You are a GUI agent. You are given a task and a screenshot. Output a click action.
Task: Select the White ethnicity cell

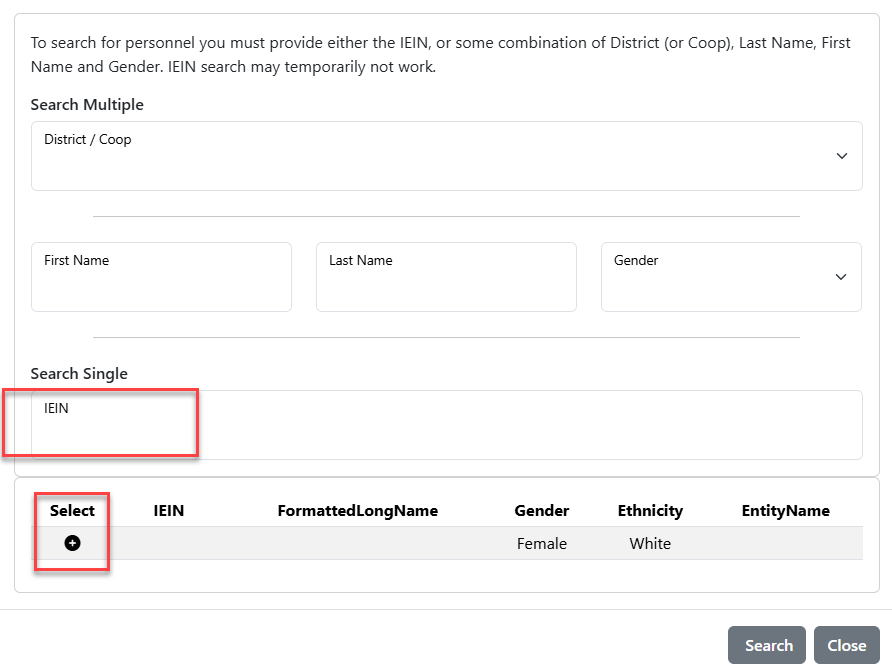click(650, 543)
